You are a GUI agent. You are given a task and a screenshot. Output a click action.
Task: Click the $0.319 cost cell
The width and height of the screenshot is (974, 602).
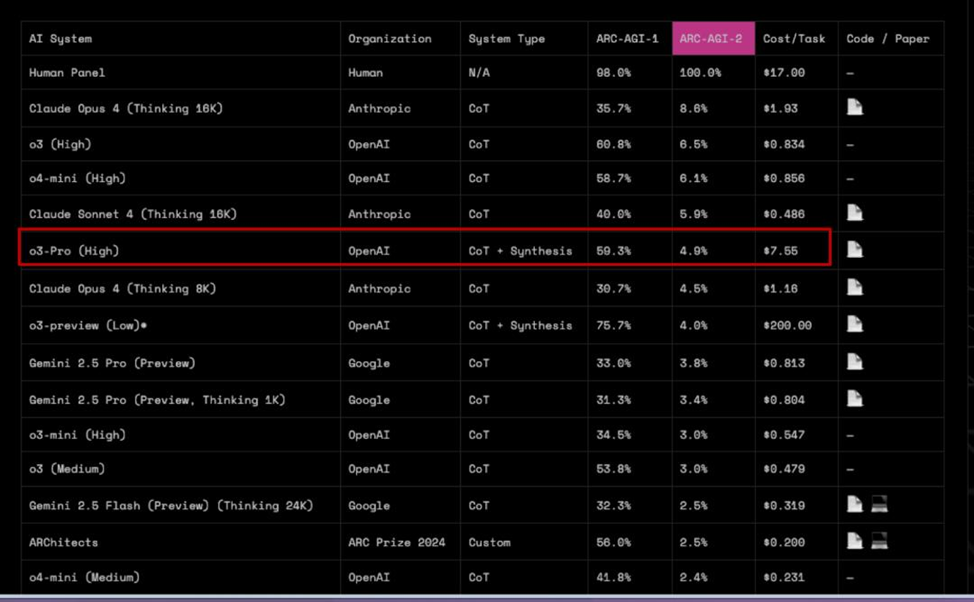(784, 505)
